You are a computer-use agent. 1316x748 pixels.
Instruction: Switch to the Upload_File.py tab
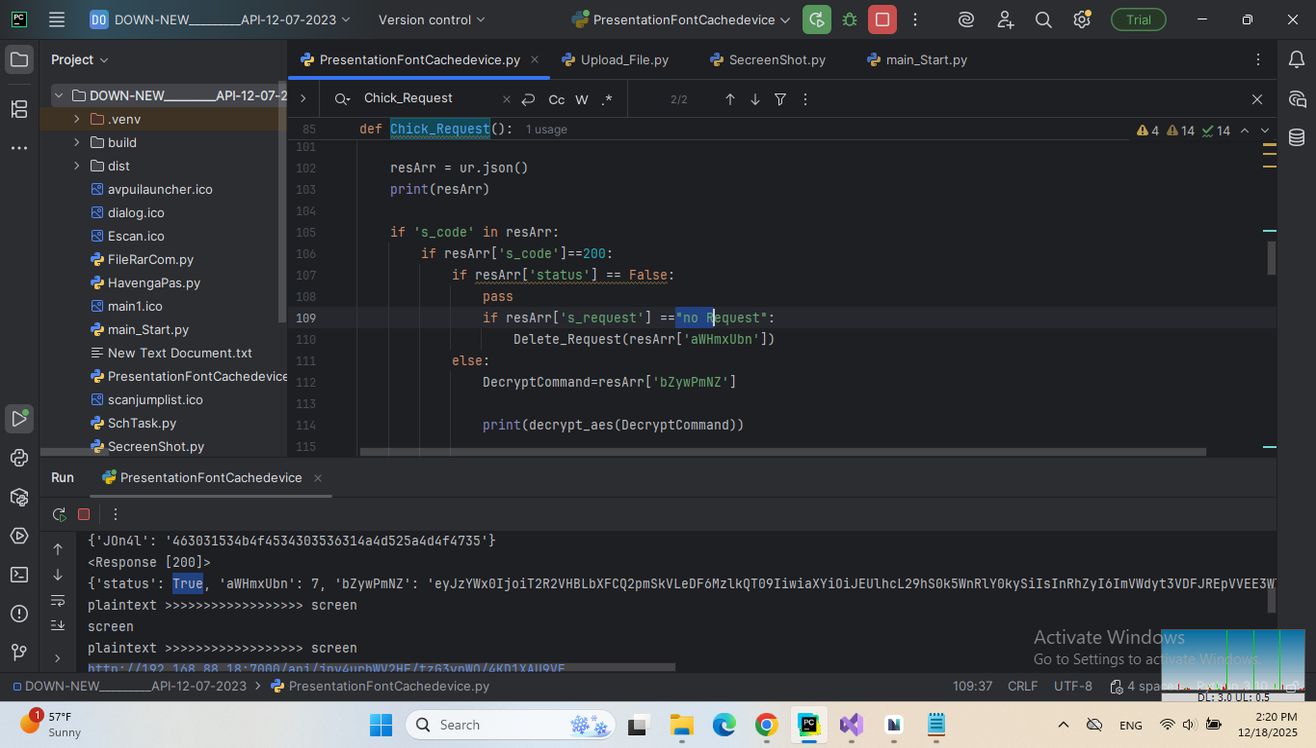pyautogui.click(x=624, y=60)
